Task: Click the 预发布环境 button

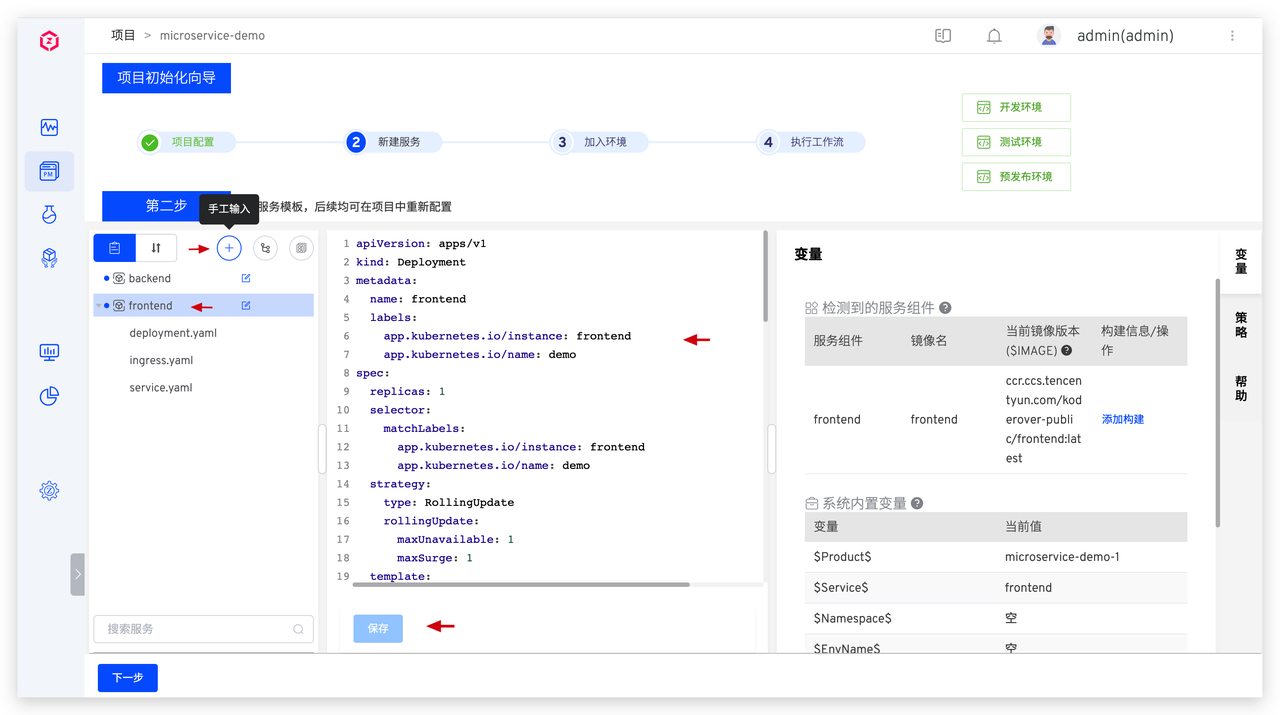Action: pos(1016,177)
